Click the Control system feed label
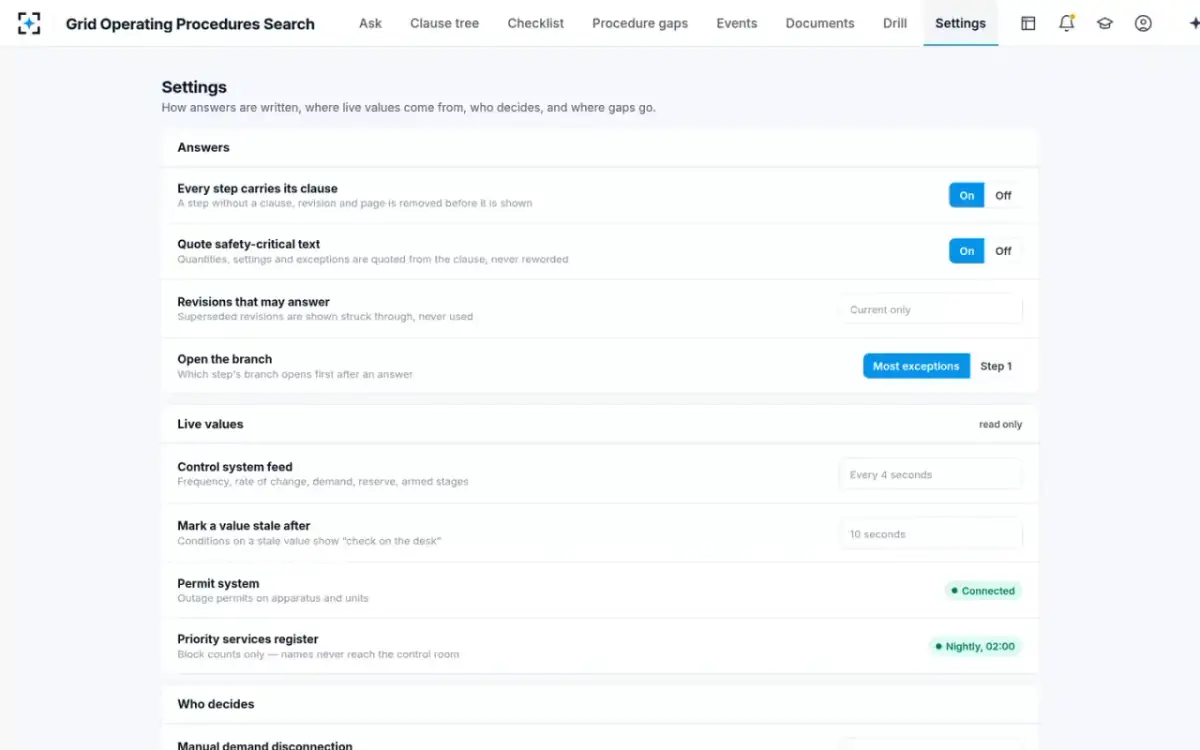The height and width of the screenshot is (750, 1200). [235, 467]
